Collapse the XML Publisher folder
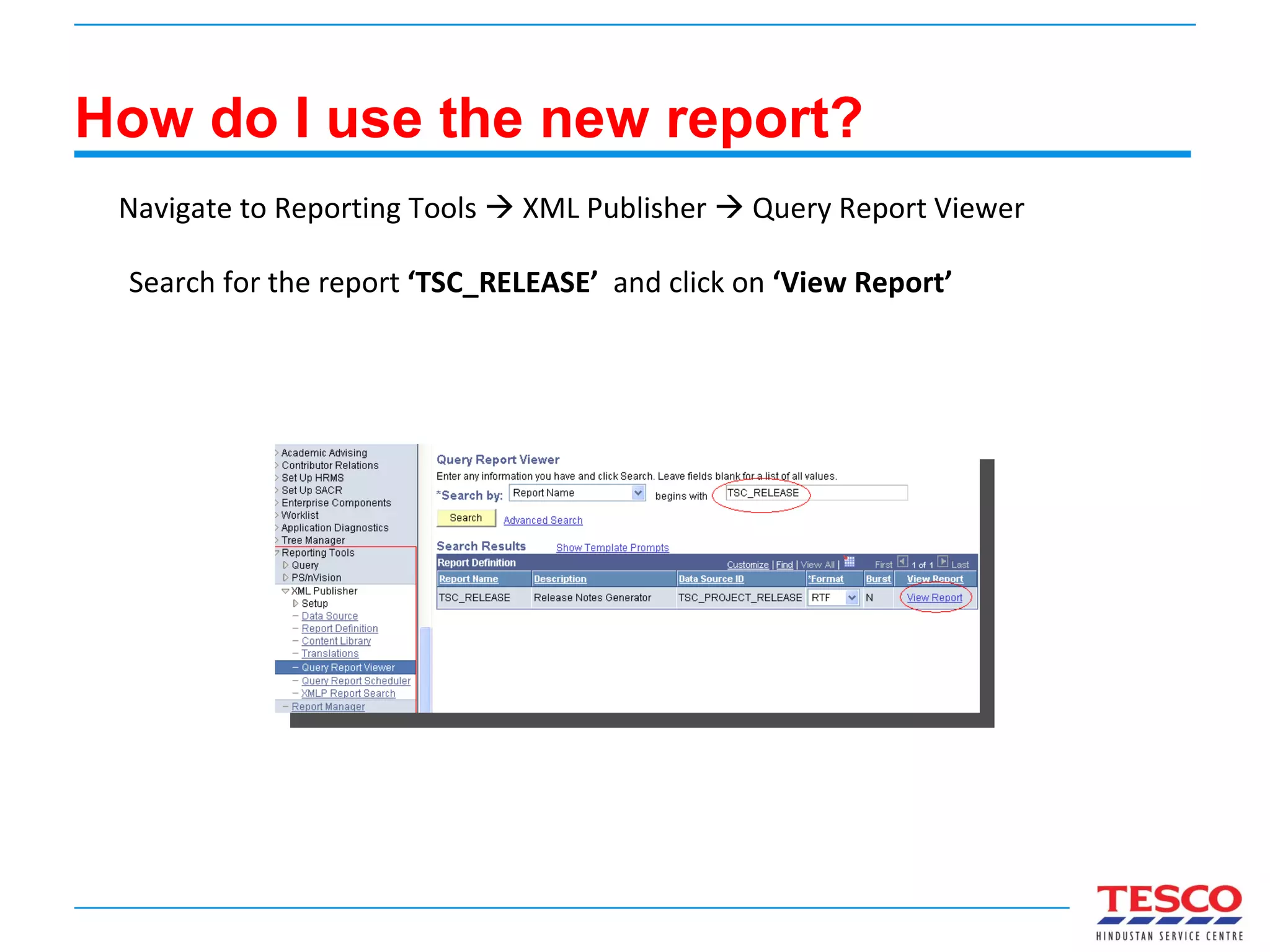This screenshot has height=952, width=1270. pos(285,591)
